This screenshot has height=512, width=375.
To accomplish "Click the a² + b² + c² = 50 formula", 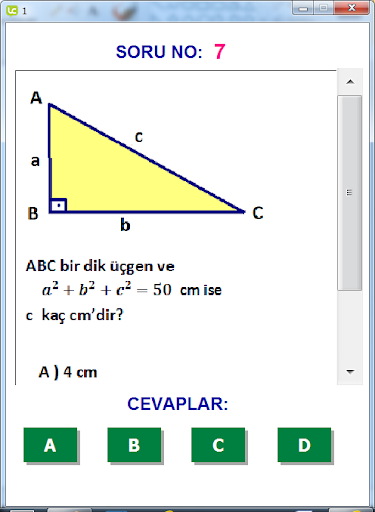I will point(107,289).
